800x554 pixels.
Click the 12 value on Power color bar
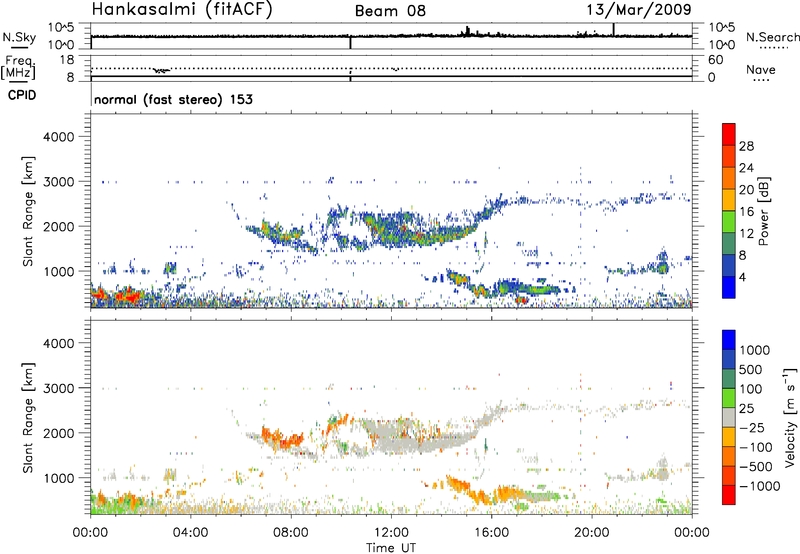(746, 234)
